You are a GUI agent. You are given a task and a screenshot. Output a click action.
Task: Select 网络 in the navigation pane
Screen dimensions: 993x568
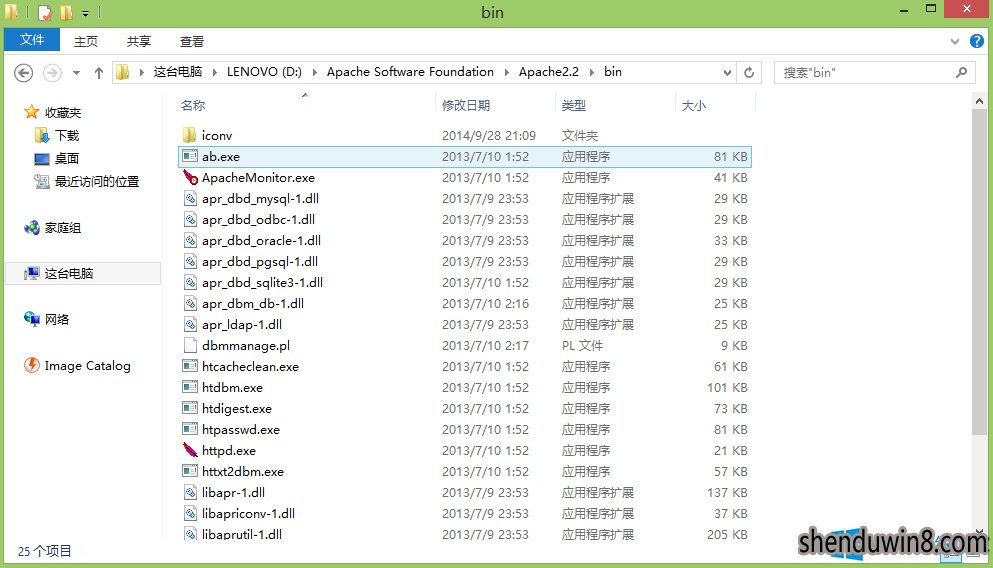(57, 320)
